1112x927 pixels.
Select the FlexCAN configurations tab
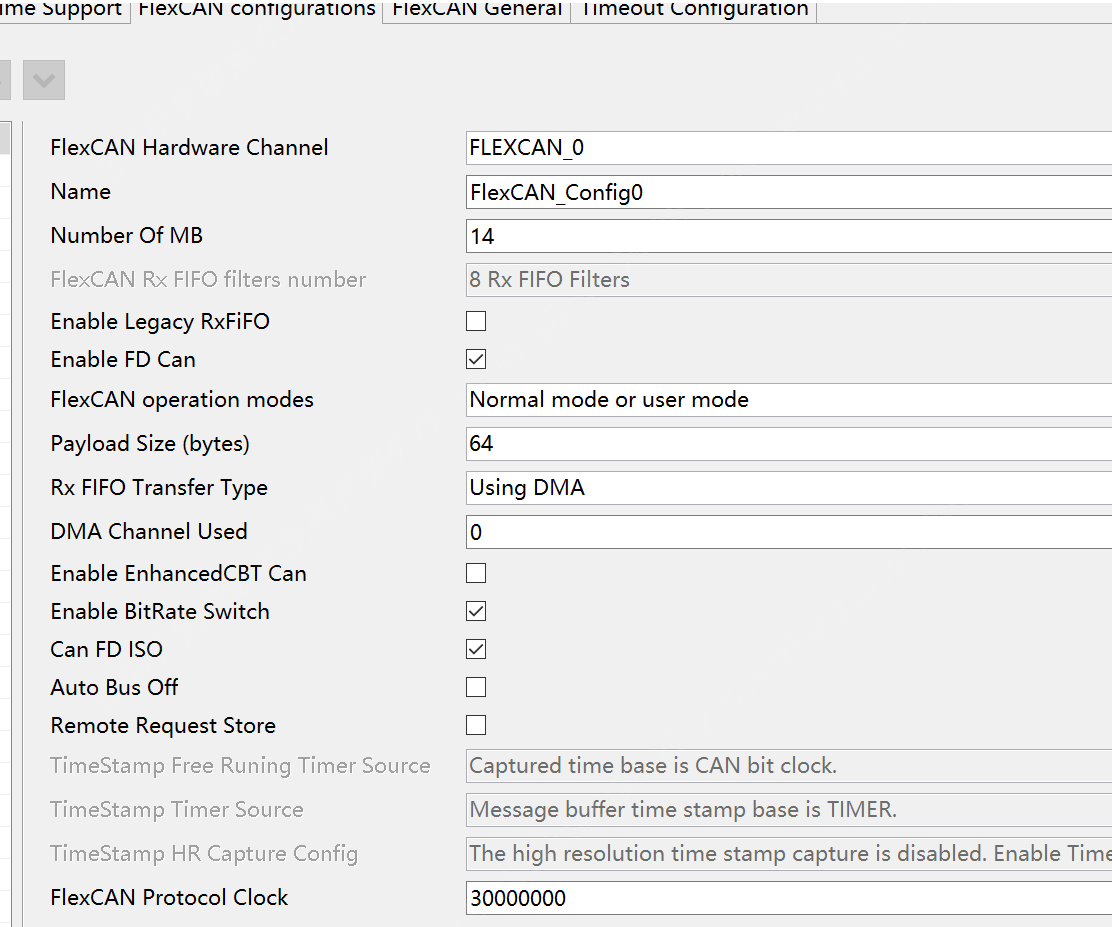(x=257, y=10)
